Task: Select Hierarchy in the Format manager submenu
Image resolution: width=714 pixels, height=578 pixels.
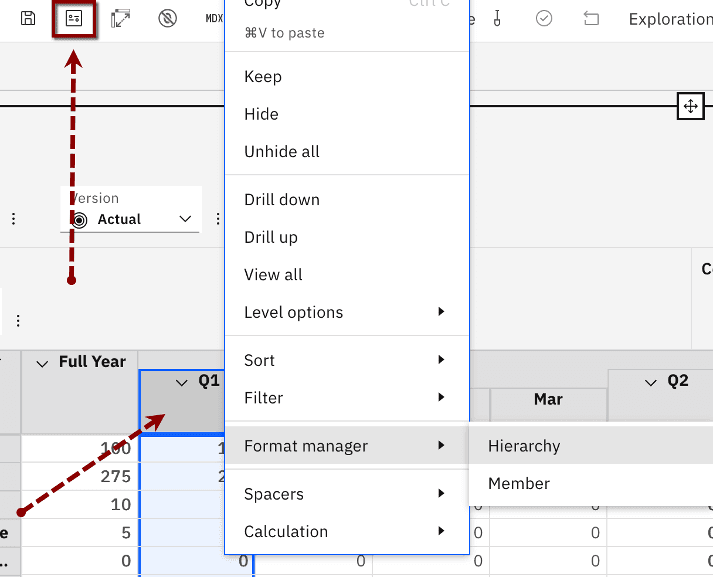Action: [524, 446]
